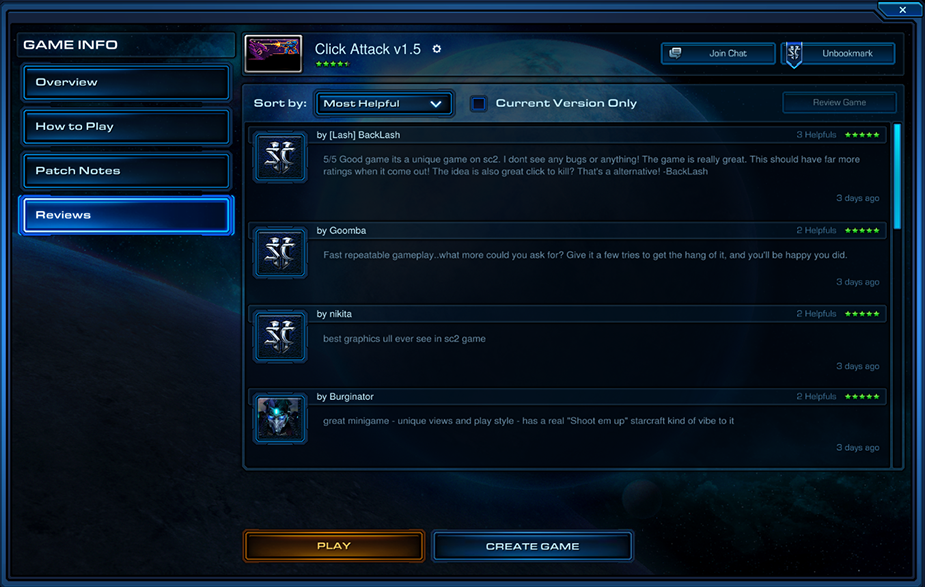Open Burginator's Protoss portrait avatar
925x587 pixels.
[x=280, y=419]
